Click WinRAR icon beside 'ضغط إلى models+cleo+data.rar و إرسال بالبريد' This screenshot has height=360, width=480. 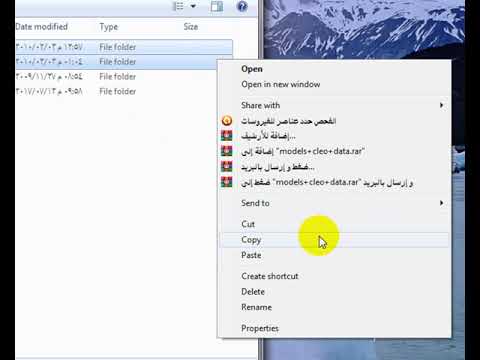227,182
